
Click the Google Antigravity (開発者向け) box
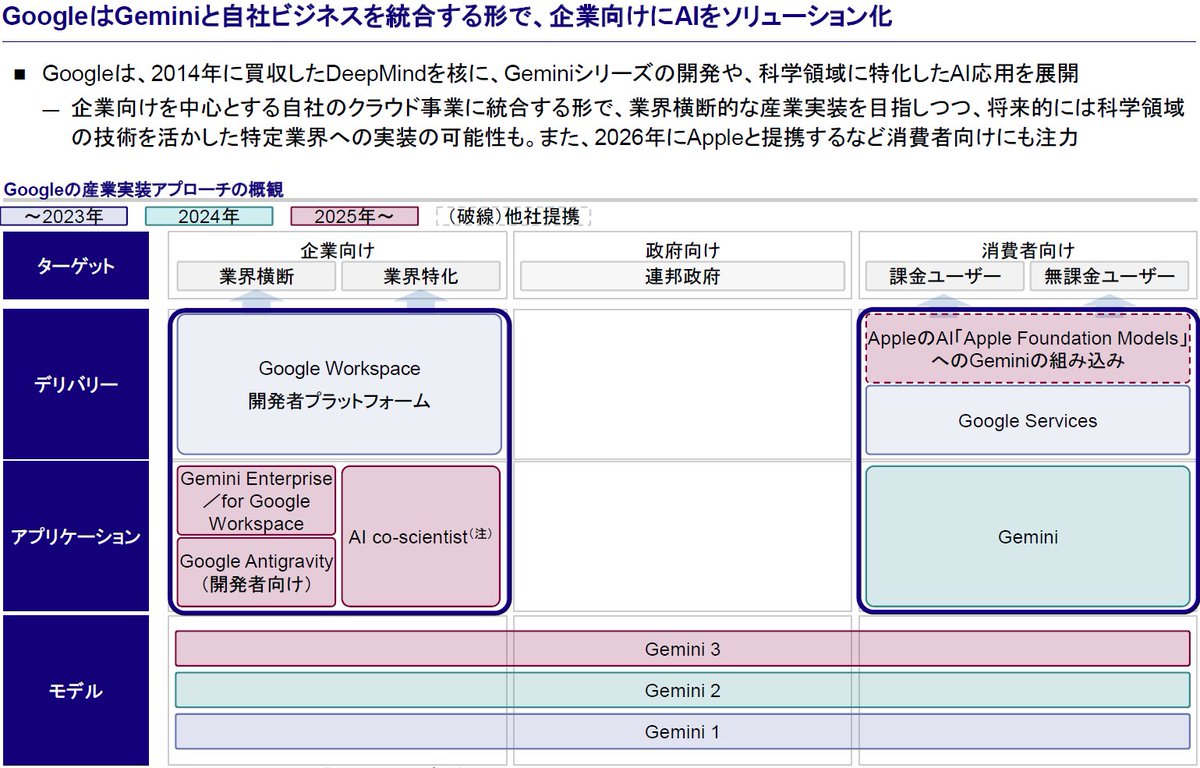(x=255, y=572)
